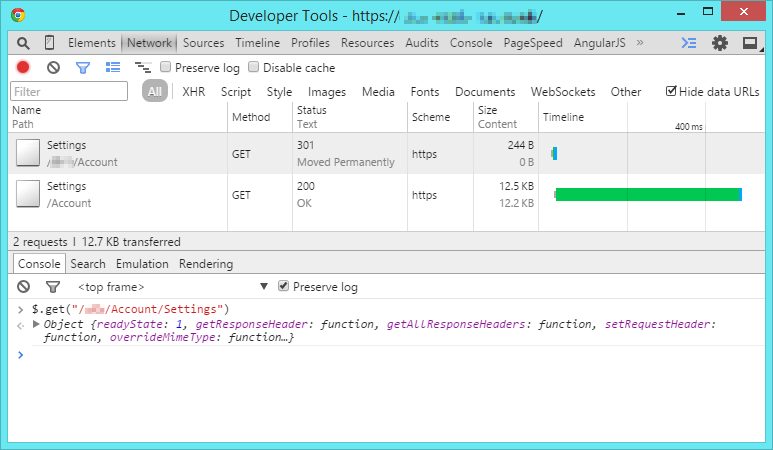Open the AngularJS tab
773x450 pixels.
point(599,43)
